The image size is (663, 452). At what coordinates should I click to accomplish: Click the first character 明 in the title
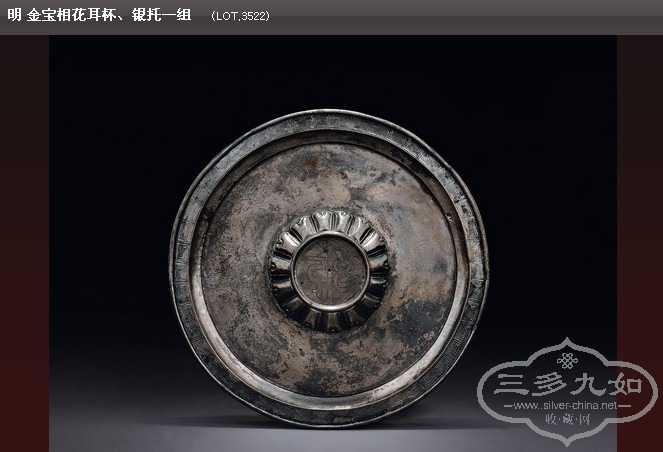tap(14, 16)
